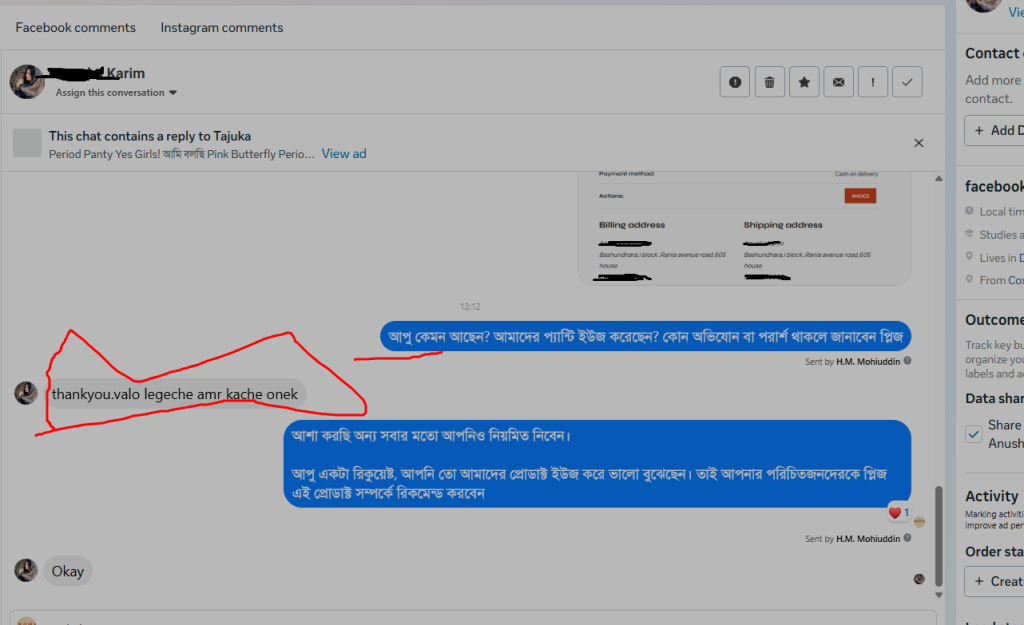Delete conversation using the trash icon
The image size is (1024, 625).
(769, 83)
